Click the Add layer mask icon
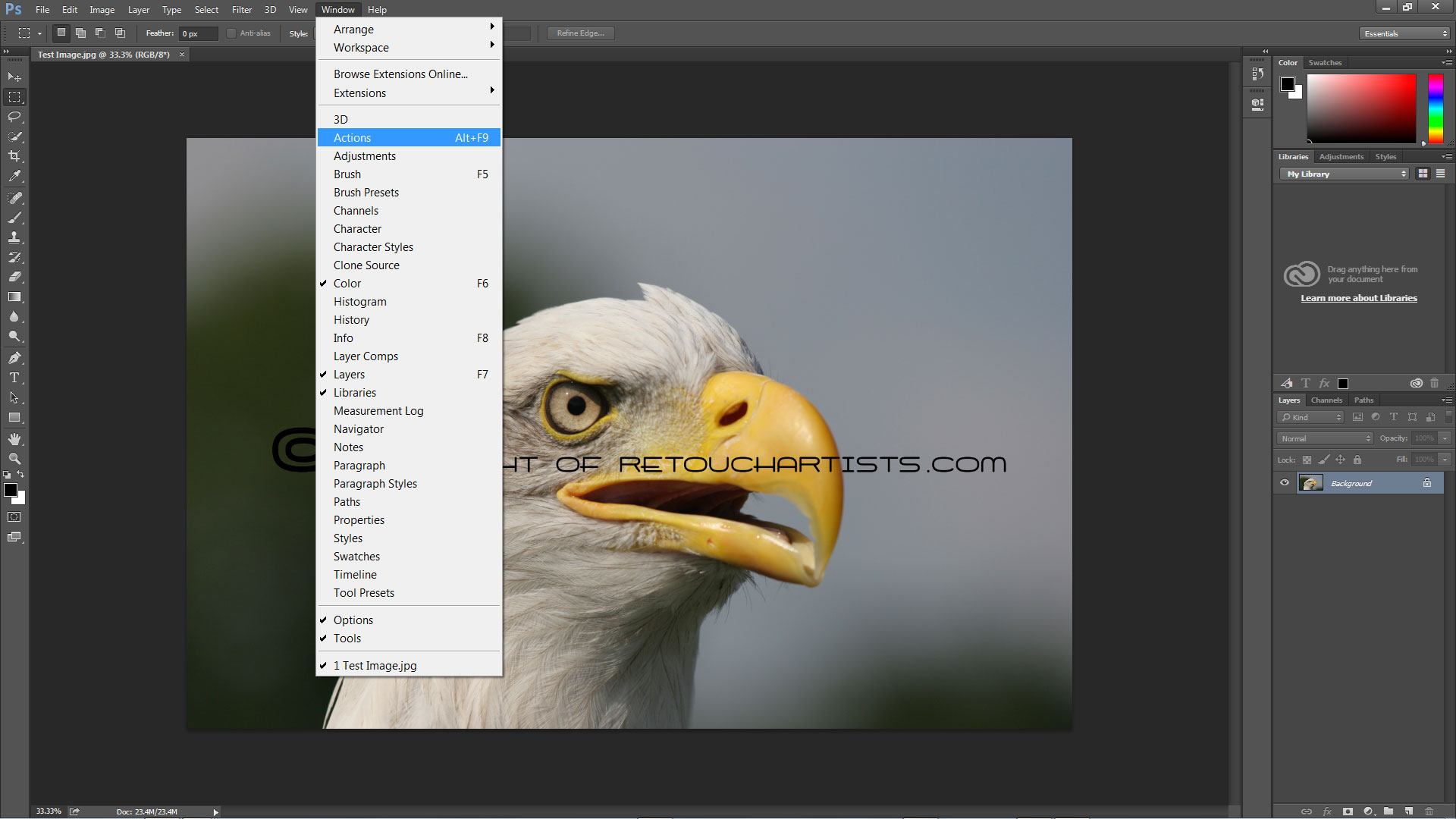The image size is (1456, 819). click(x=1348, y=811)
